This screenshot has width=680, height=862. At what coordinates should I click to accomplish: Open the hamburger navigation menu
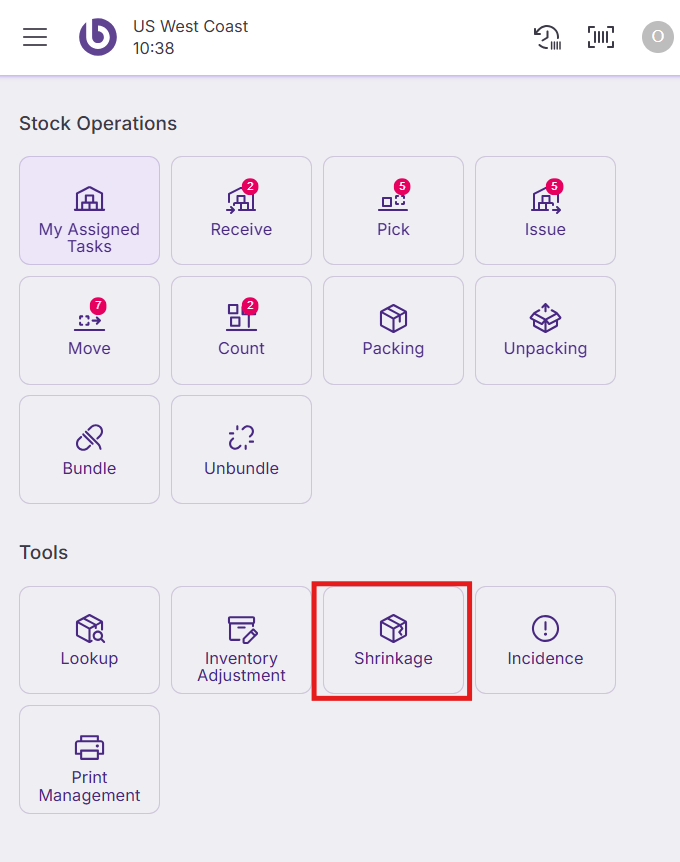tap(35, 38)
